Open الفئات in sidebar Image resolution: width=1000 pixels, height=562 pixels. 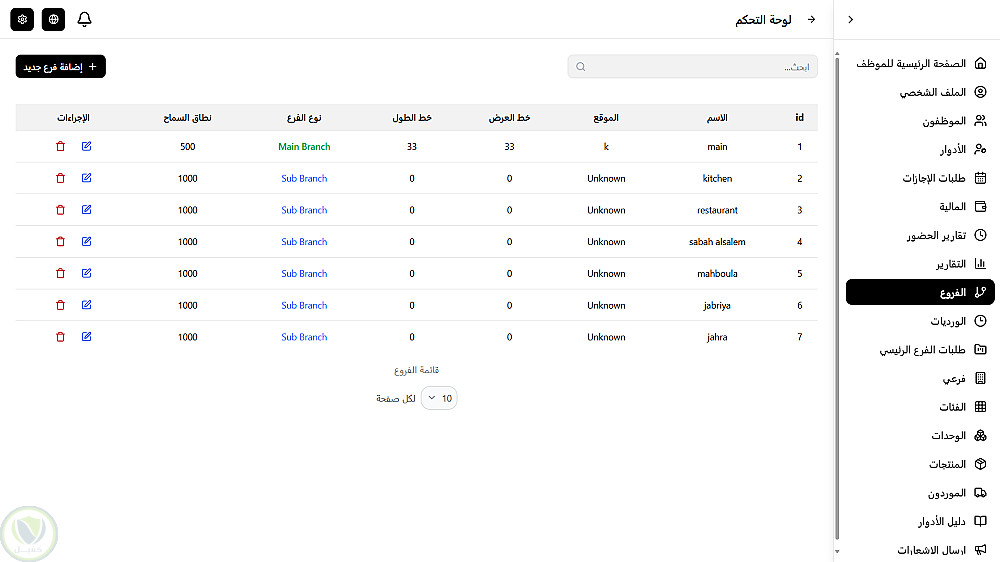click(920, 407)
